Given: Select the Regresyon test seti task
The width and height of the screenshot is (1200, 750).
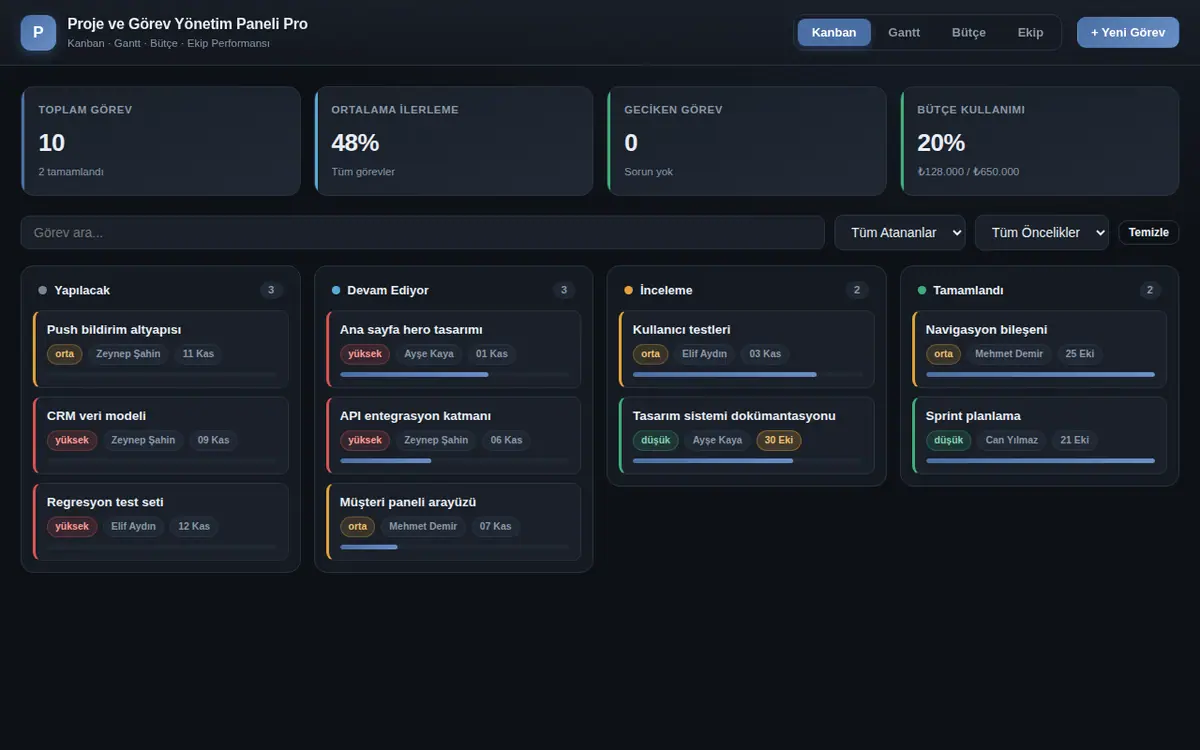Looking at the screenshot, I should 161,522.
